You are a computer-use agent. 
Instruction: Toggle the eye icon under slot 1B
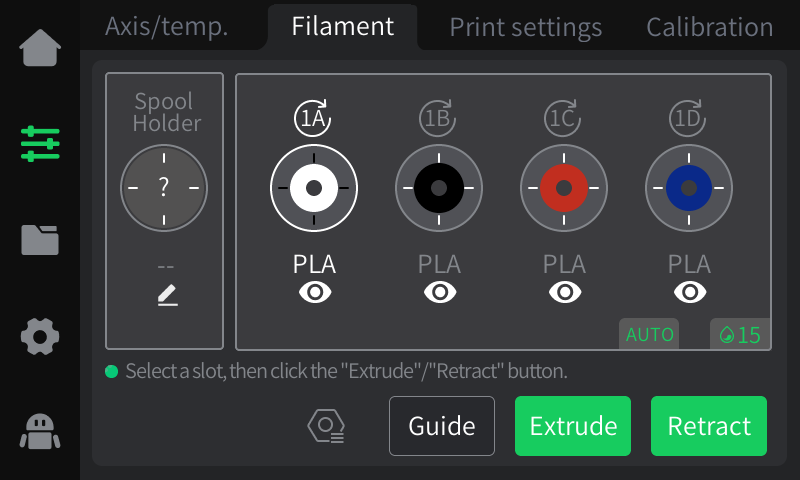click(x=439, y=292)
